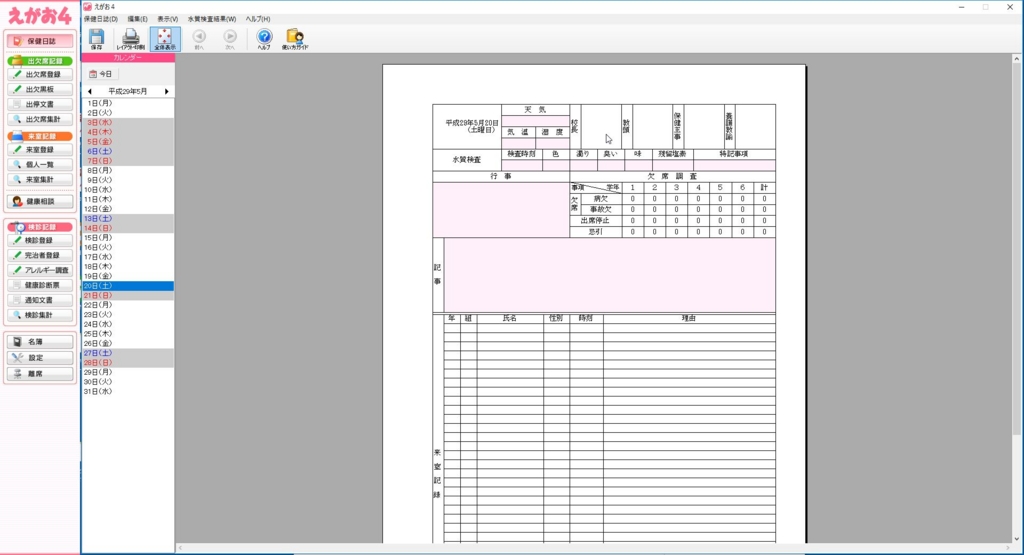The width and height of the screenshot is (1024, 555).
Task: Select 31日(水) in the calendar list
Action: pyautogui.click(x=128, y=392)
